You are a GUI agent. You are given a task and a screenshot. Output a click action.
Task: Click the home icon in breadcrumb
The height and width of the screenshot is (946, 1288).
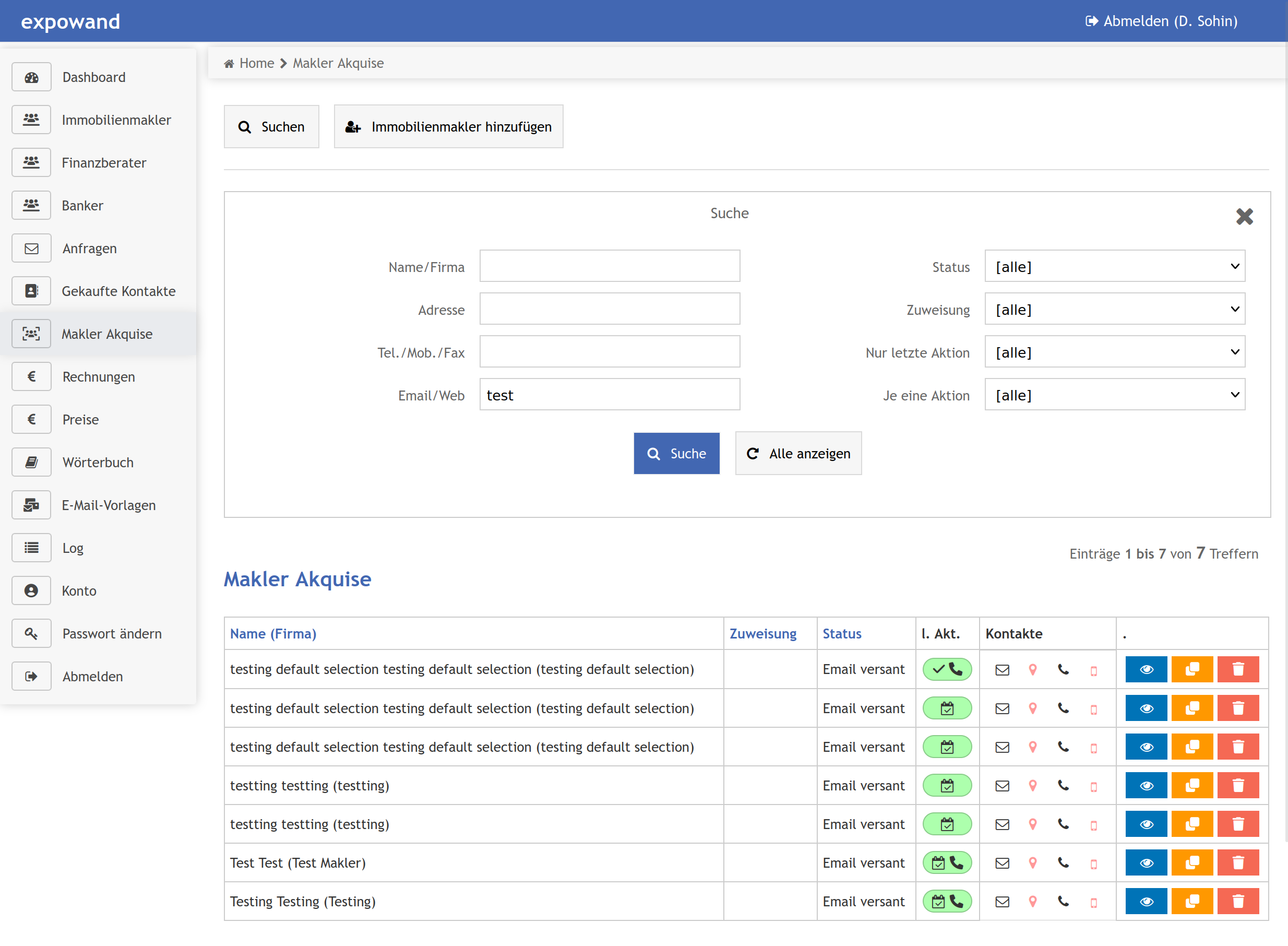(229, 64)
